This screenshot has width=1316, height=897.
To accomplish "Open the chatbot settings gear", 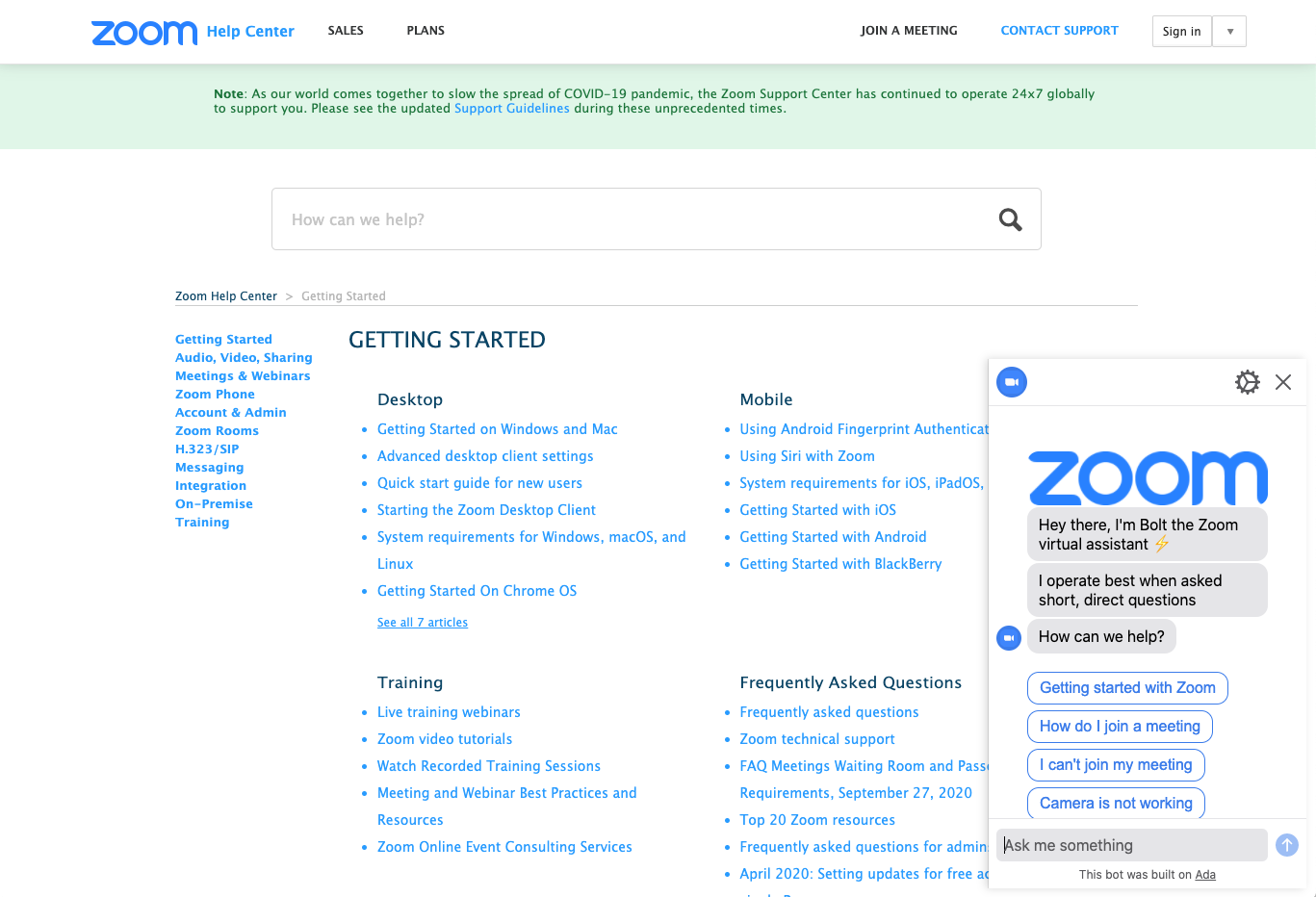I will [x=1248, y=382].
